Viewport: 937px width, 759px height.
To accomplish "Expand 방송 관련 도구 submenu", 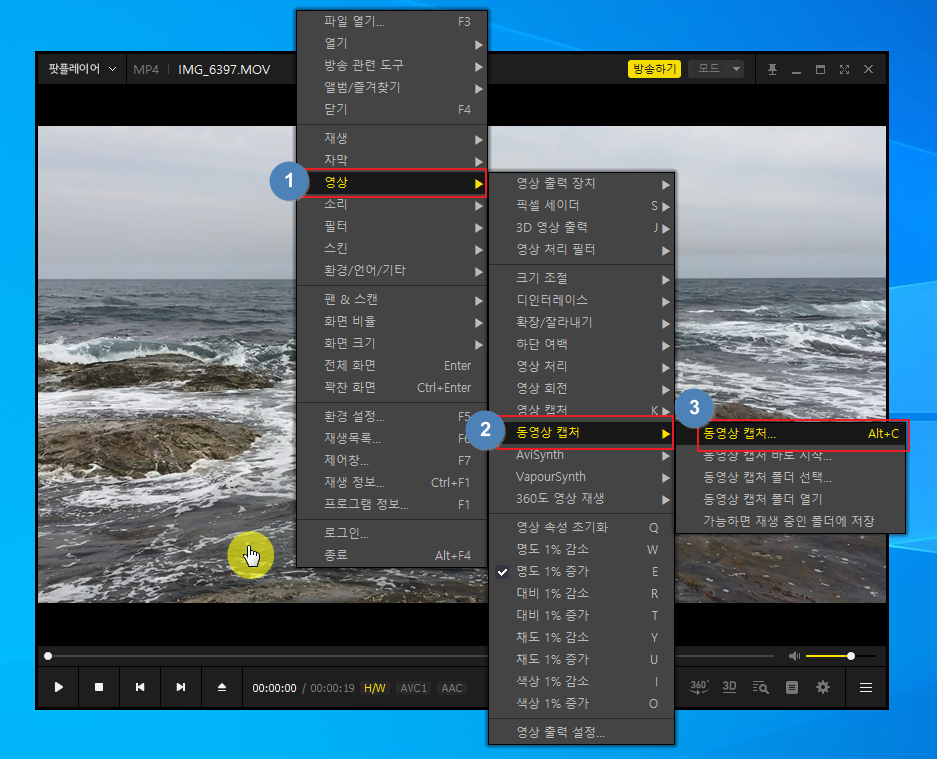I will pyautogui.click(x=392, y=66).
